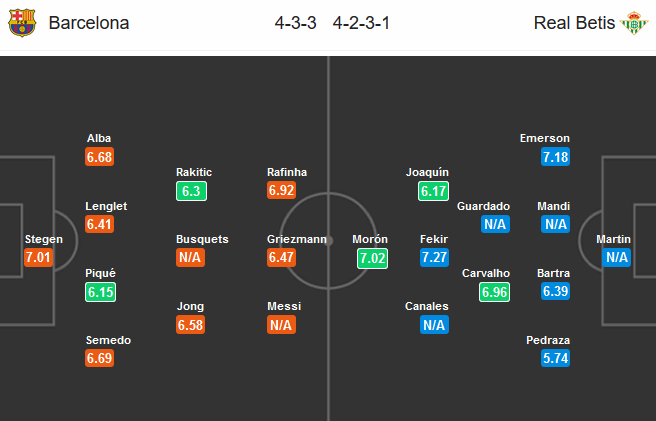Open player Griezmann's name label

297,239
